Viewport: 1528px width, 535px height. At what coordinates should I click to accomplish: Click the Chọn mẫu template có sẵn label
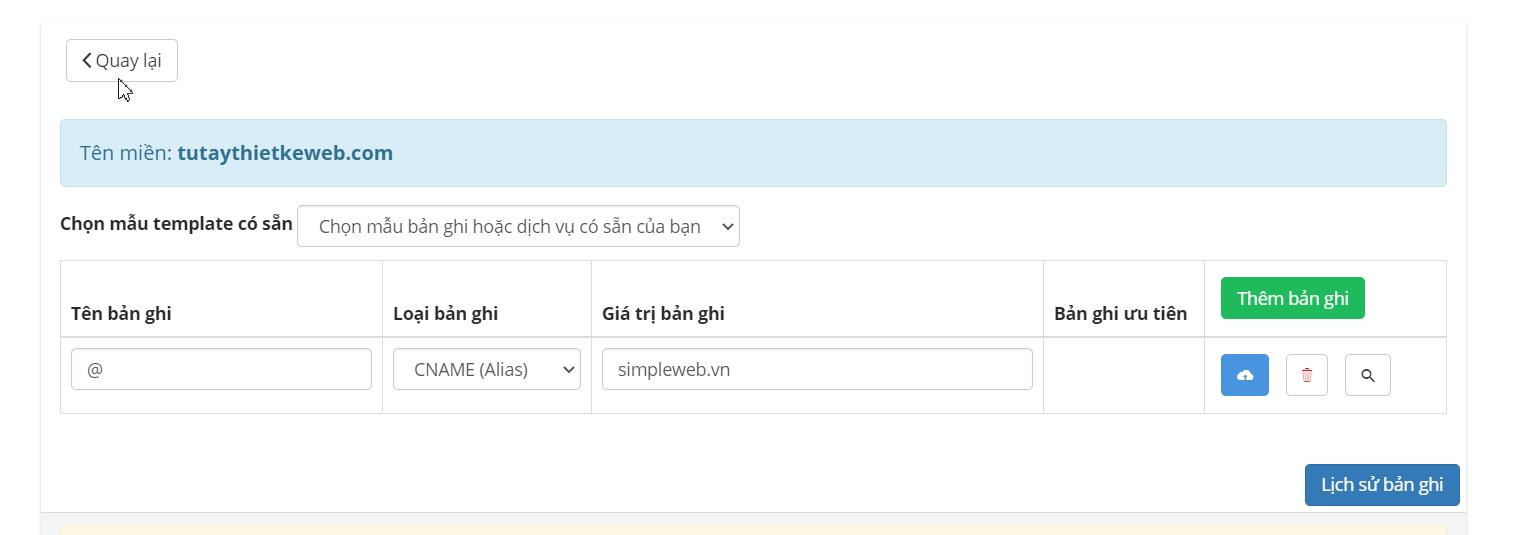coord(176,223)
